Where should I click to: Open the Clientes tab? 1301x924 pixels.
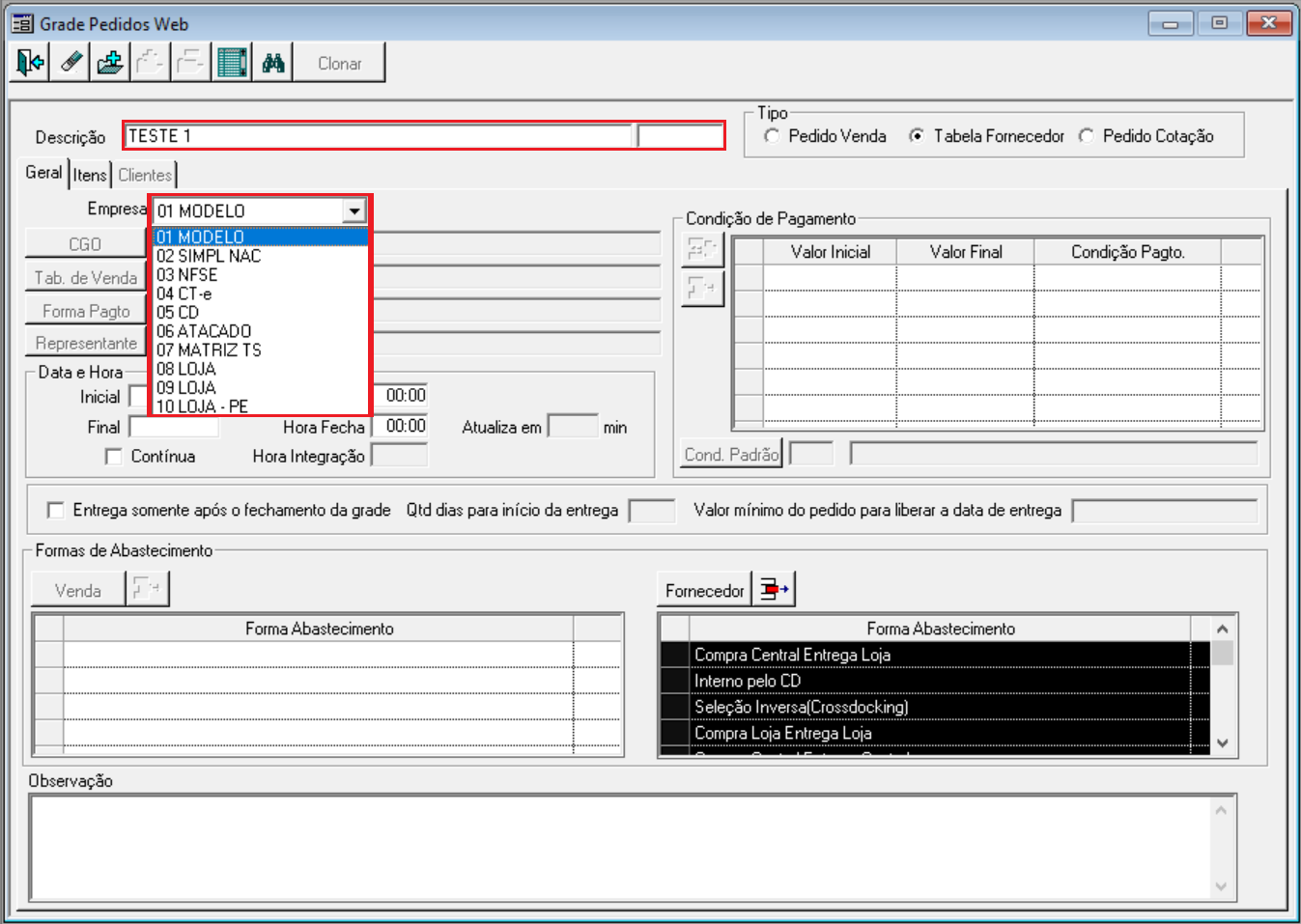click(x=145, y=175)
